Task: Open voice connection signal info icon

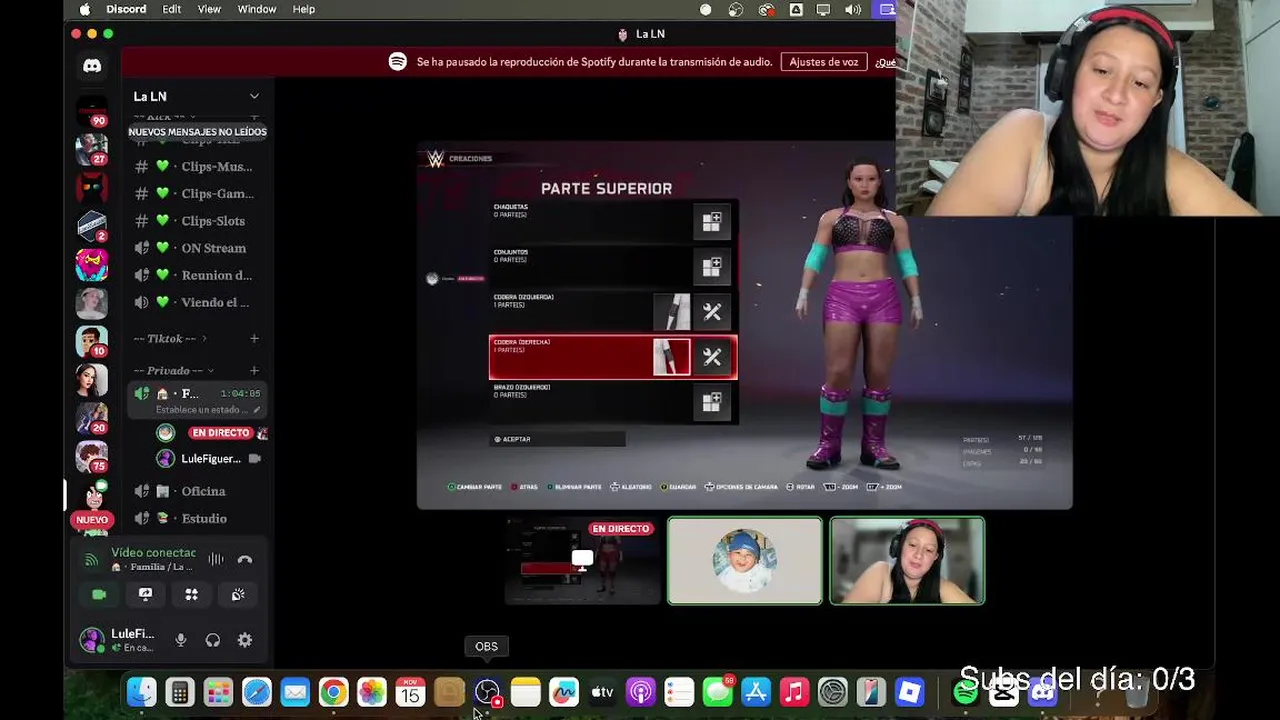Action: tap(91, 560)
